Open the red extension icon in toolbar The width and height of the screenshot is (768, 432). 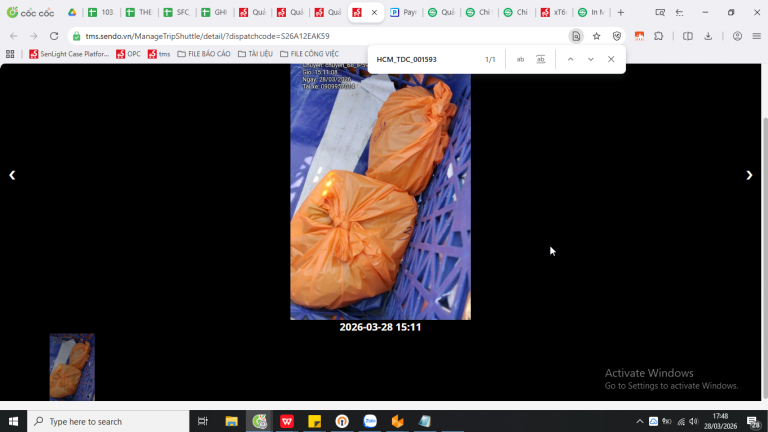pos(639,36)
